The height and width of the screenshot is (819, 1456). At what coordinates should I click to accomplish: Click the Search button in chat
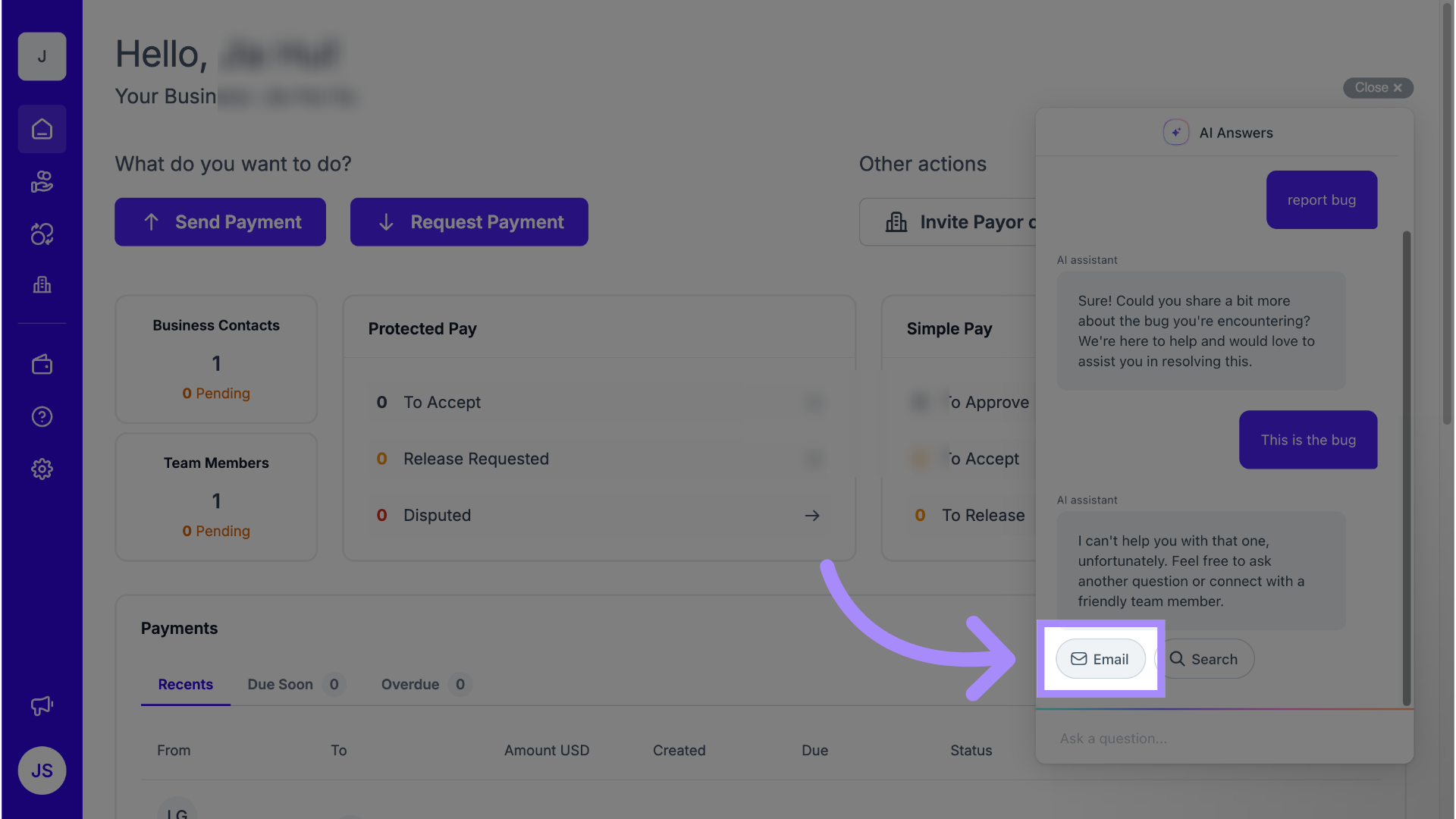point(1205,659)
